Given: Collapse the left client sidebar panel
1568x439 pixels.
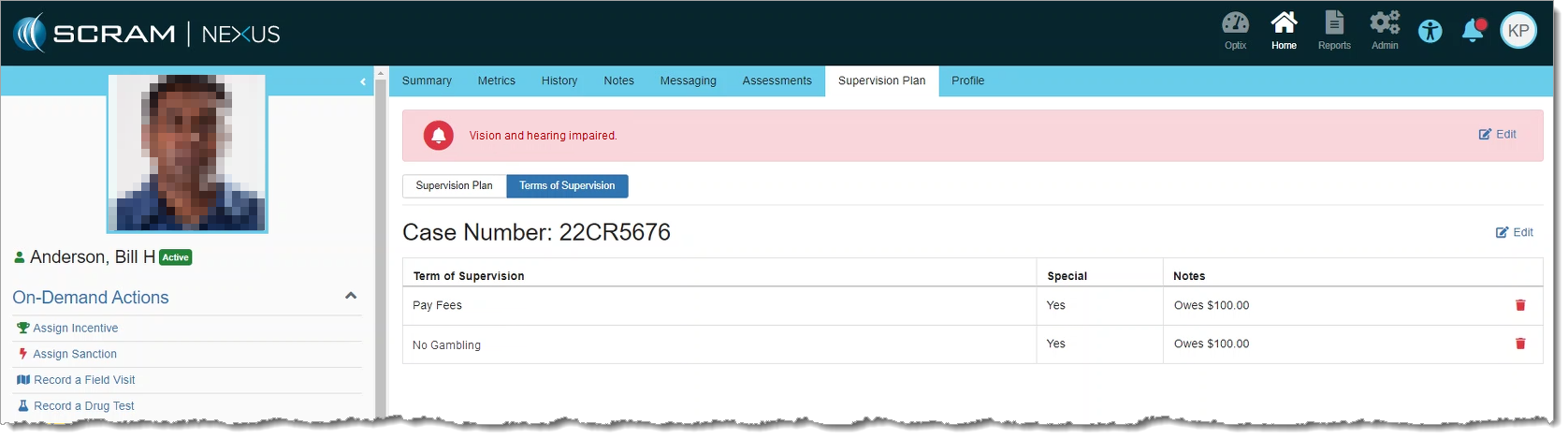Looking at the screenshot, I should [363, 81].
